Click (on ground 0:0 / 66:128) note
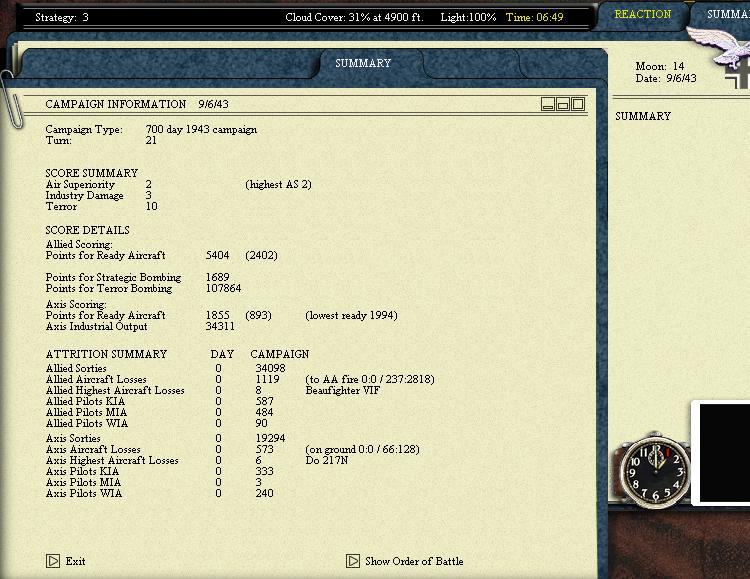The height and width of the screenshot is (579, 750). 363,449
